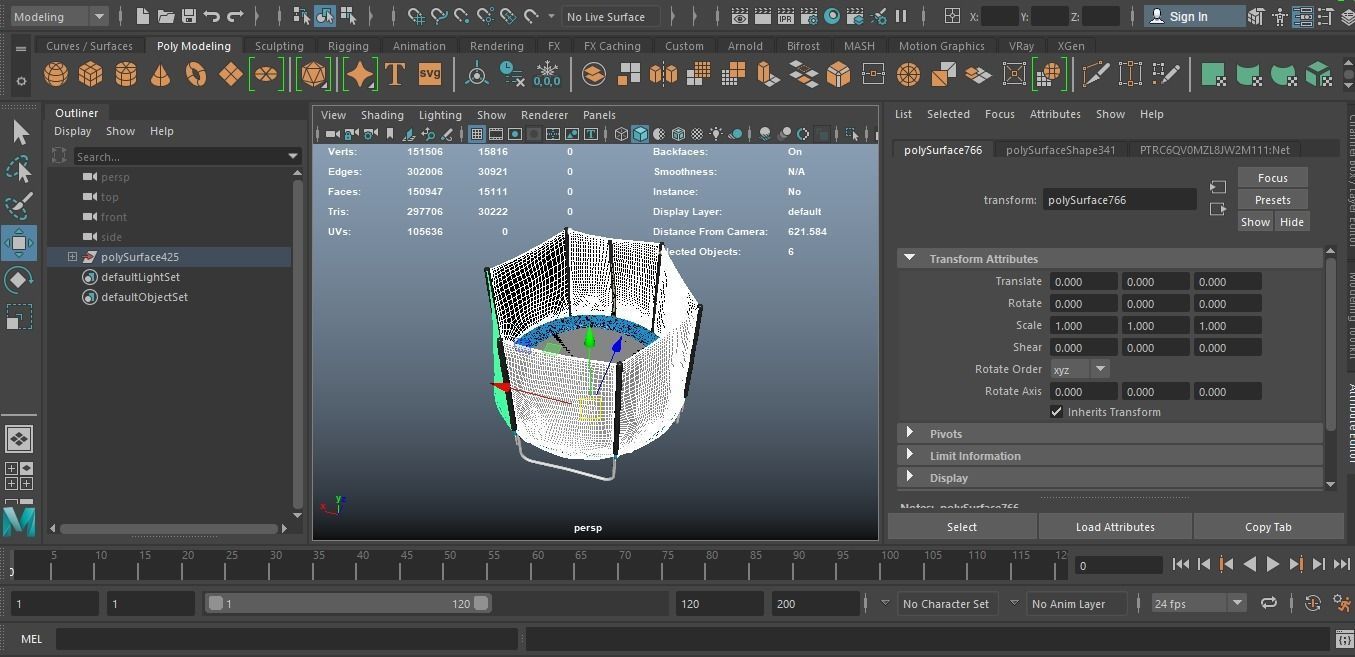The image size is (1355, 657).
Task: Switch to the Sculpting shelf tab
Action: click(x=279, y=46)
